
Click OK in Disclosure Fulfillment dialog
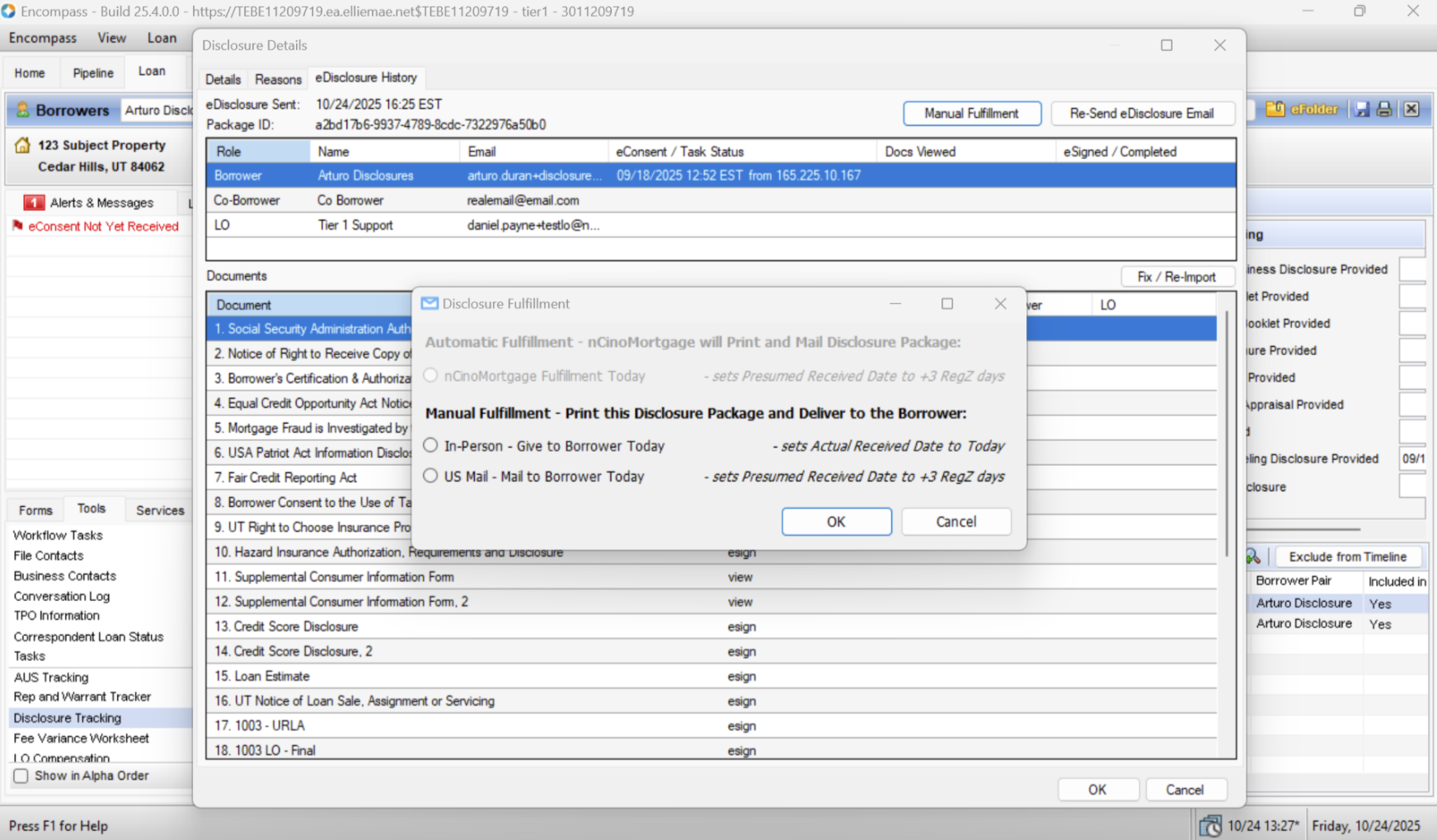pyautogui.click(x=836, y=521)
